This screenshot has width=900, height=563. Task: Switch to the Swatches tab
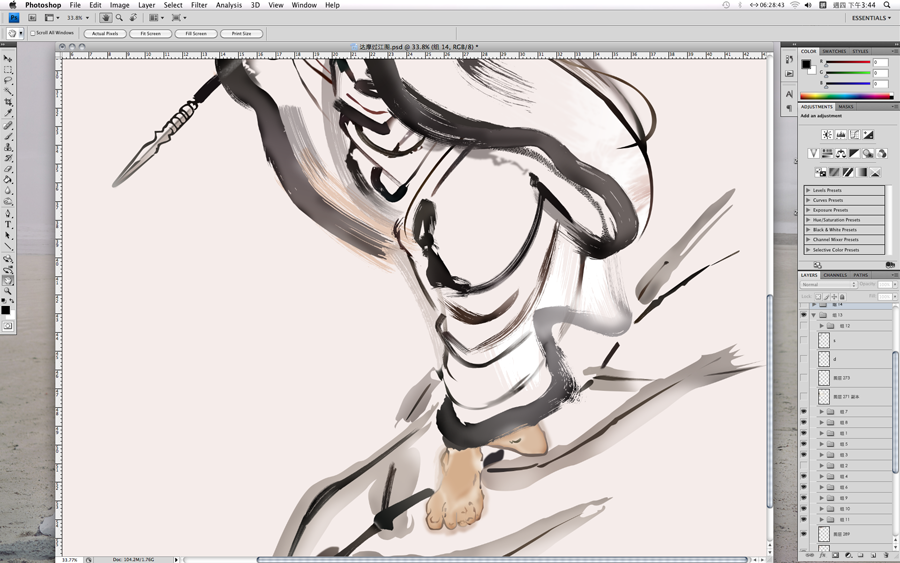(x=834, y=52)
